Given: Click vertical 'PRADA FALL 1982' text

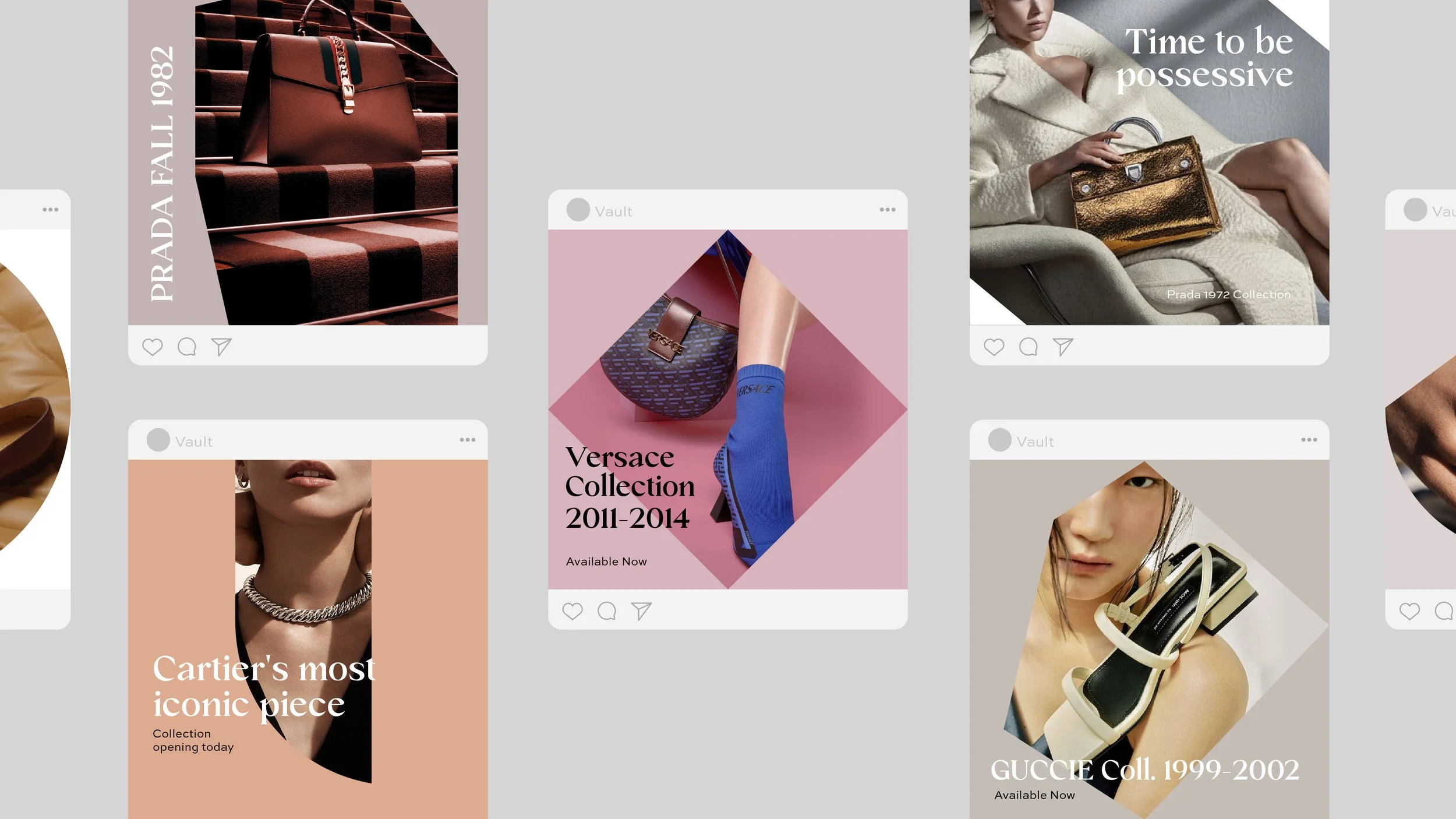Looking at the screenshot, I should tap(162, 174).
